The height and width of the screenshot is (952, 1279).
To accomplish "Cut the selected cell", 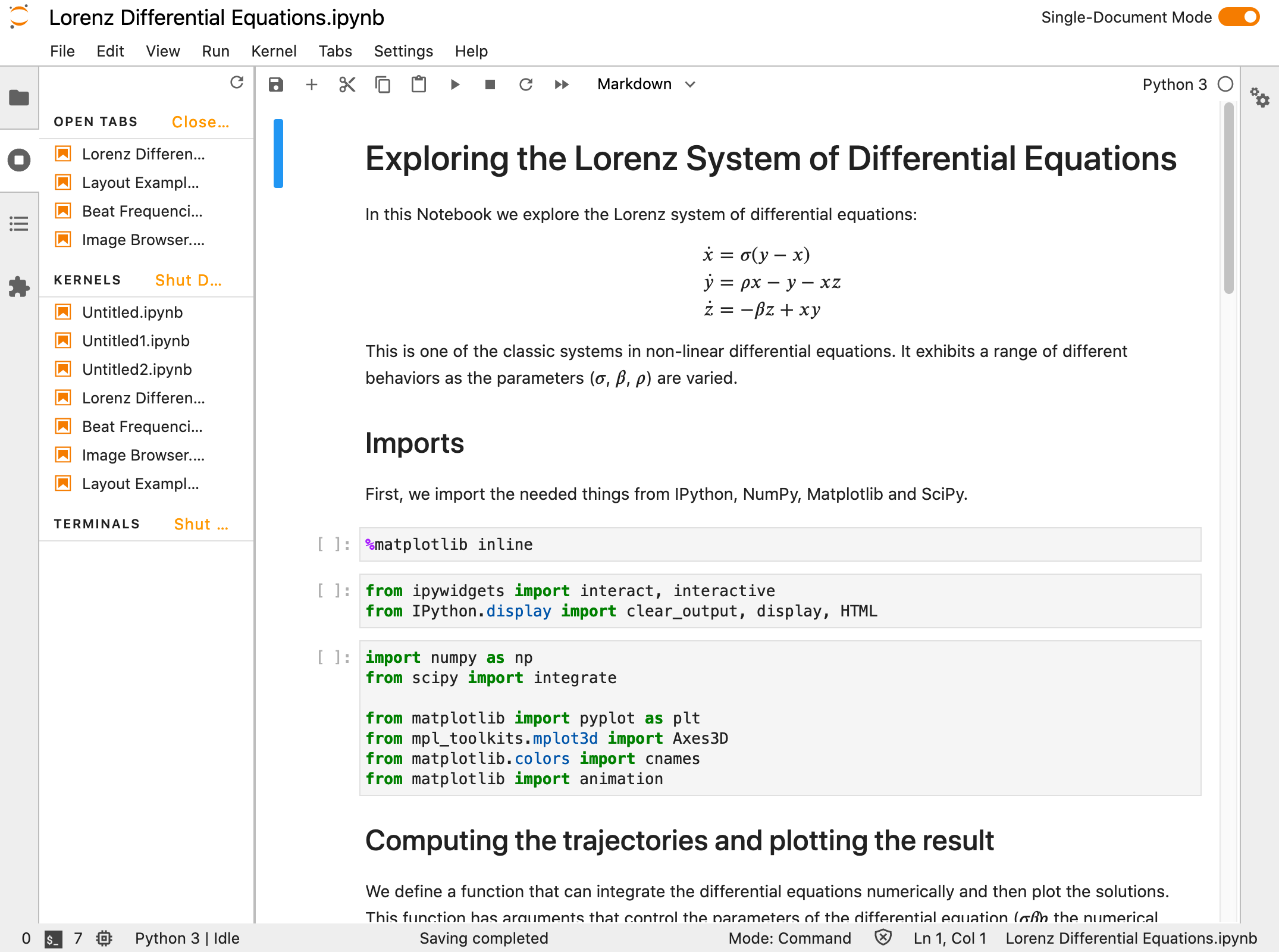I will 347,84.
